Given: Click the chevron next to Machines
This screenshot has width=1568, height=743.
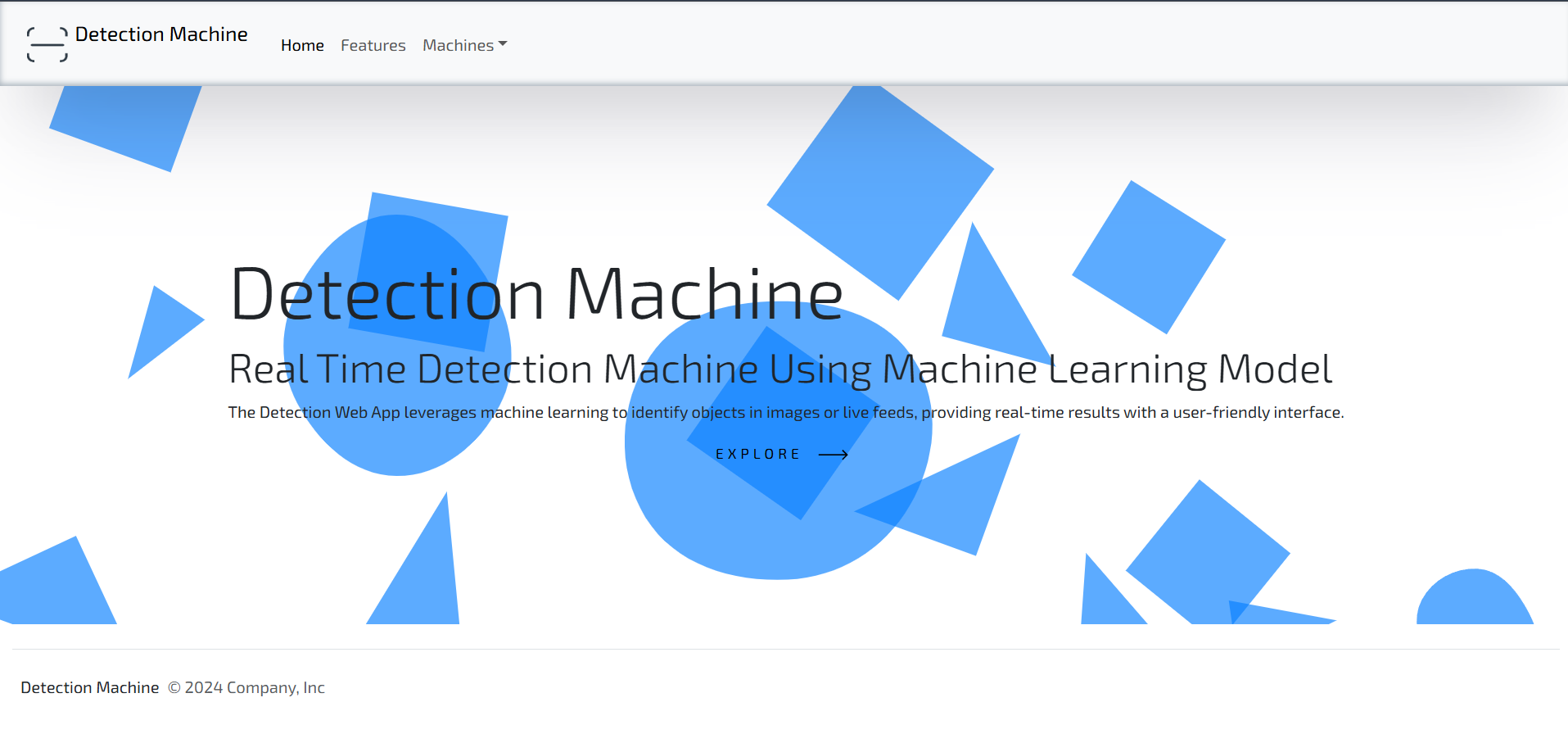Looking at the screenshot, I should pyautogui.click(x=502, y=45).
